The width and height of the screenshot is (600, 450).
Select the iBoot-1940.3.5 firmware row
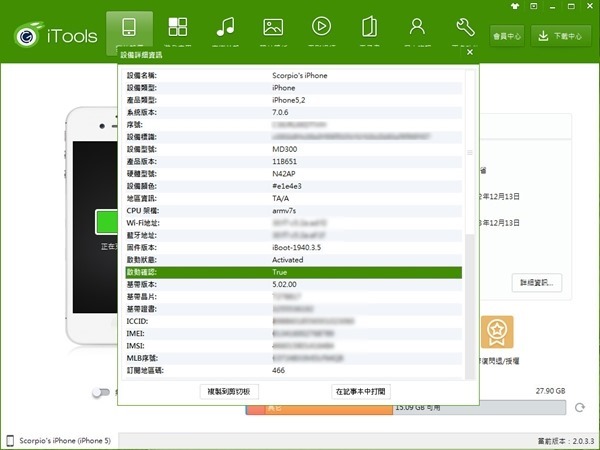(293, 247)
